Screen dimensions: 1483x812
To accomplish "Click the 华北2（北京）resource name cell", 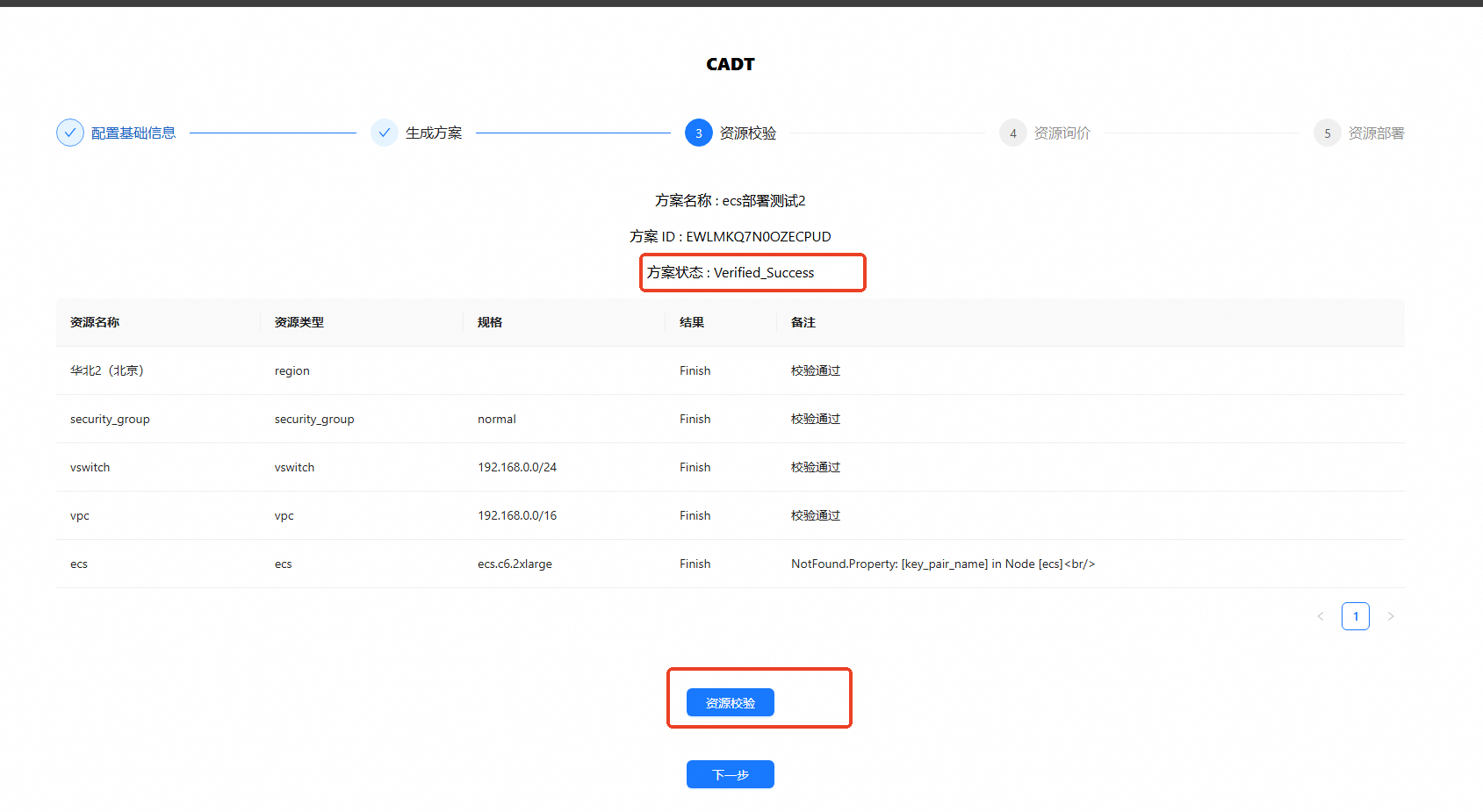I will [107, 370].
